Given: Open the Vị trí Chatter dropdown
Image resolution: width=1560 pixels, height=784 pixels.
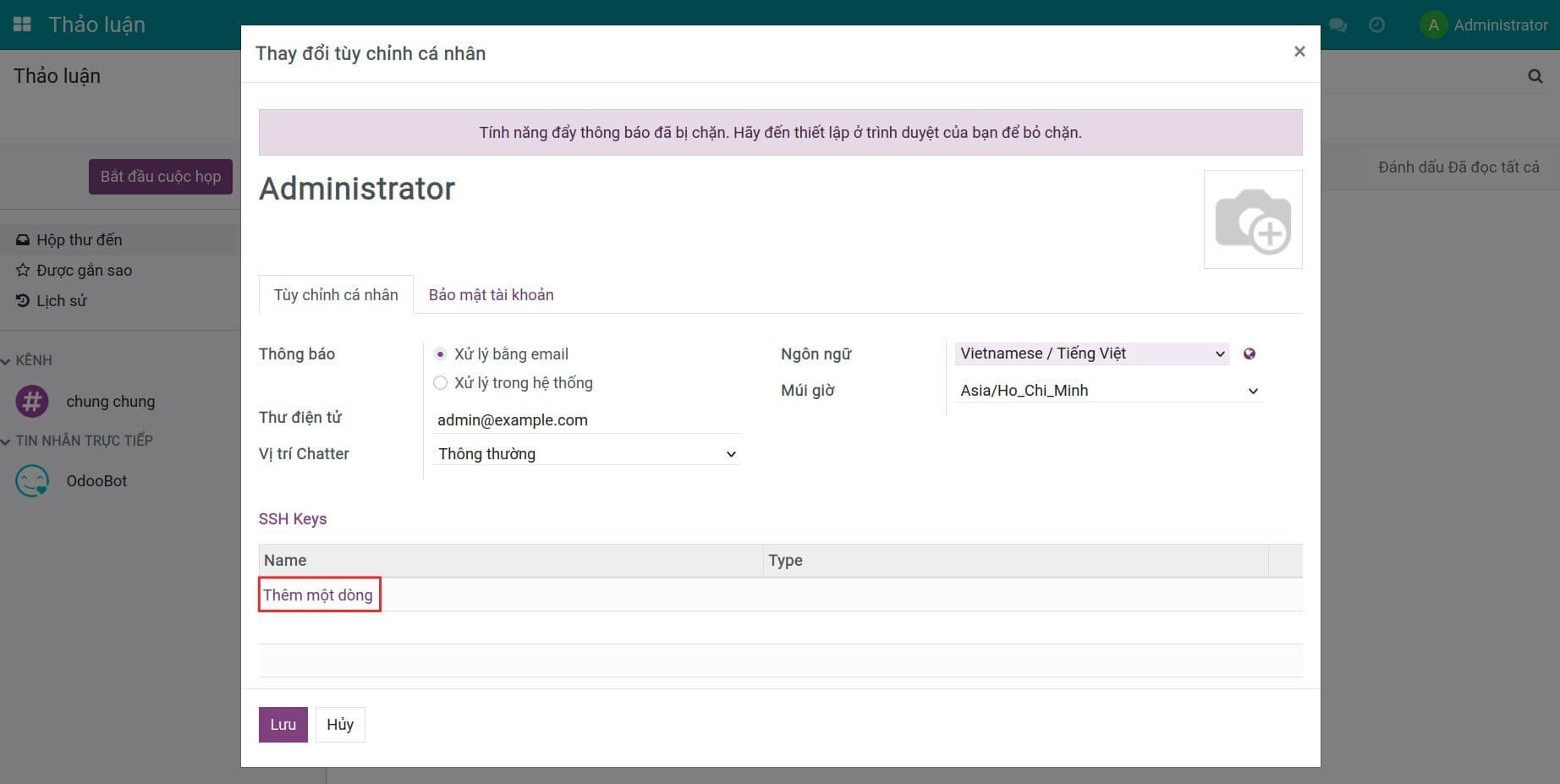Looking at the screenshot, I should tap(586, 454).
